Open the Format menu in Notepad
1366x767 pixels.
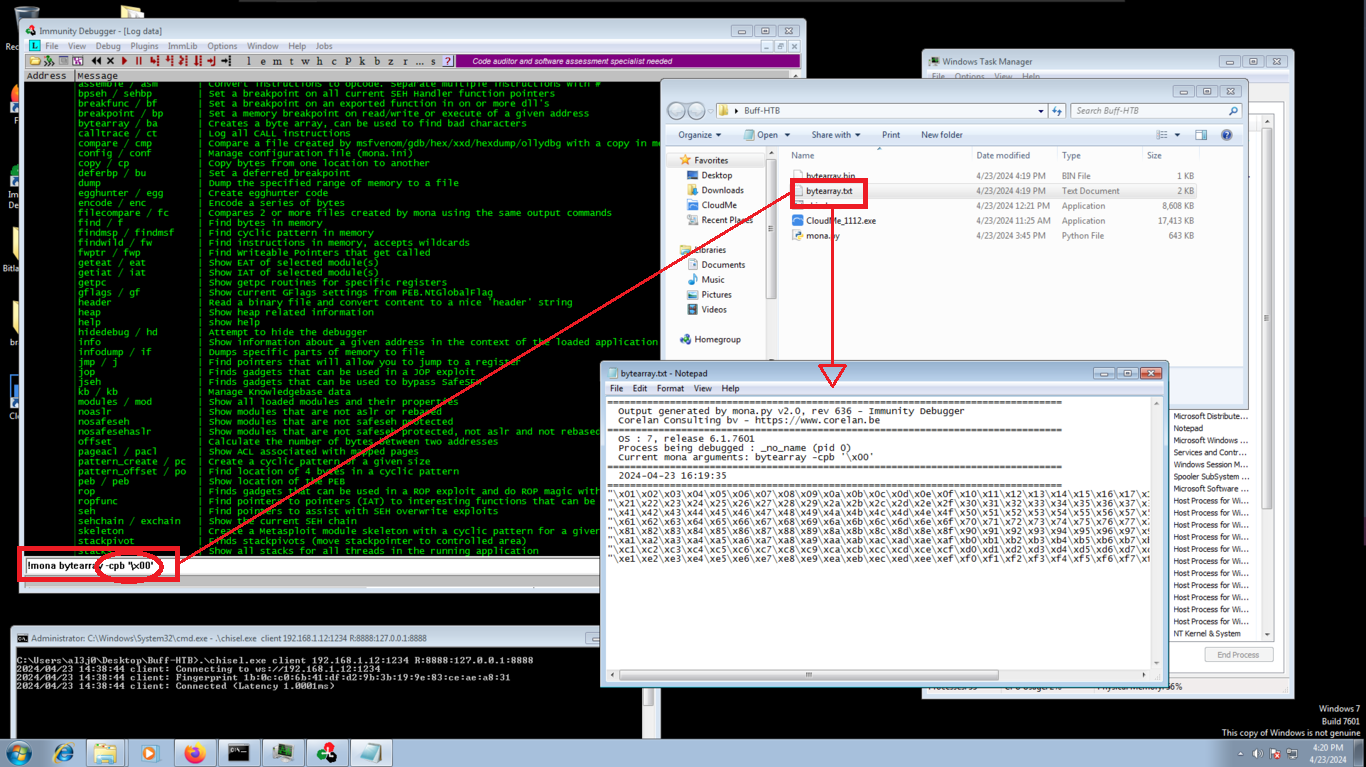pos(670,388)
